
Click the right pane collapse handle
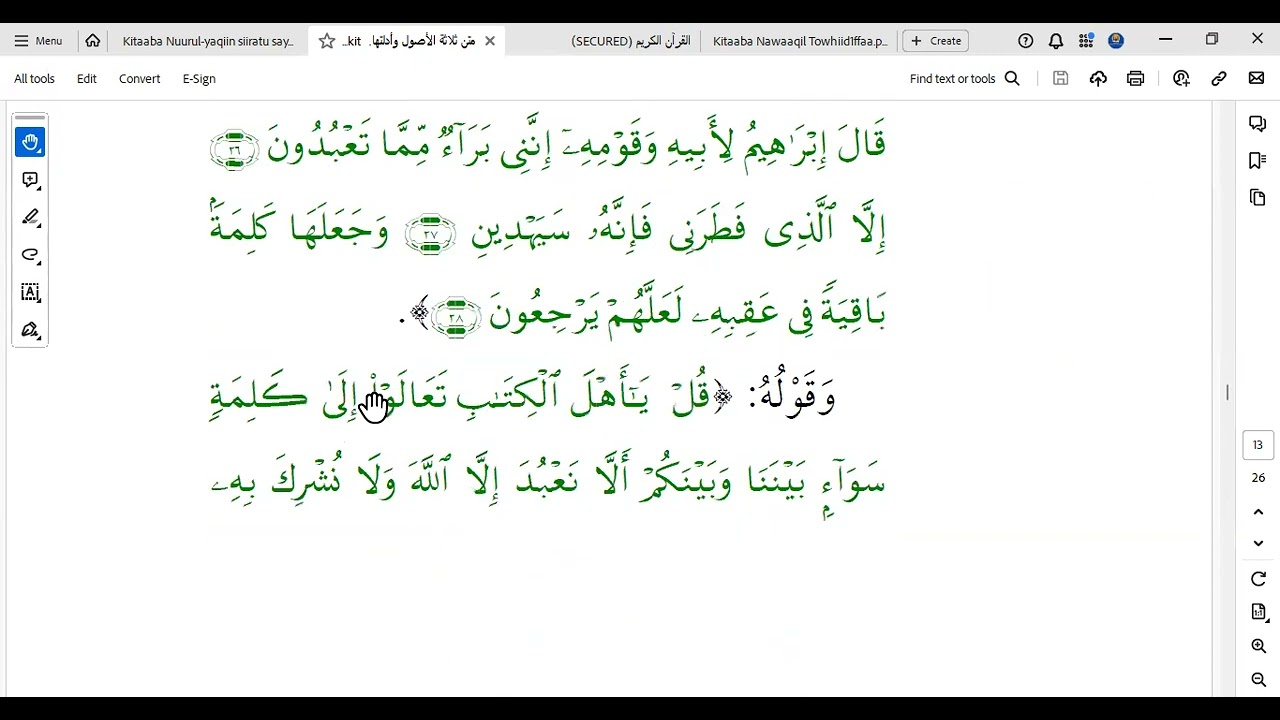point(1227,393)
